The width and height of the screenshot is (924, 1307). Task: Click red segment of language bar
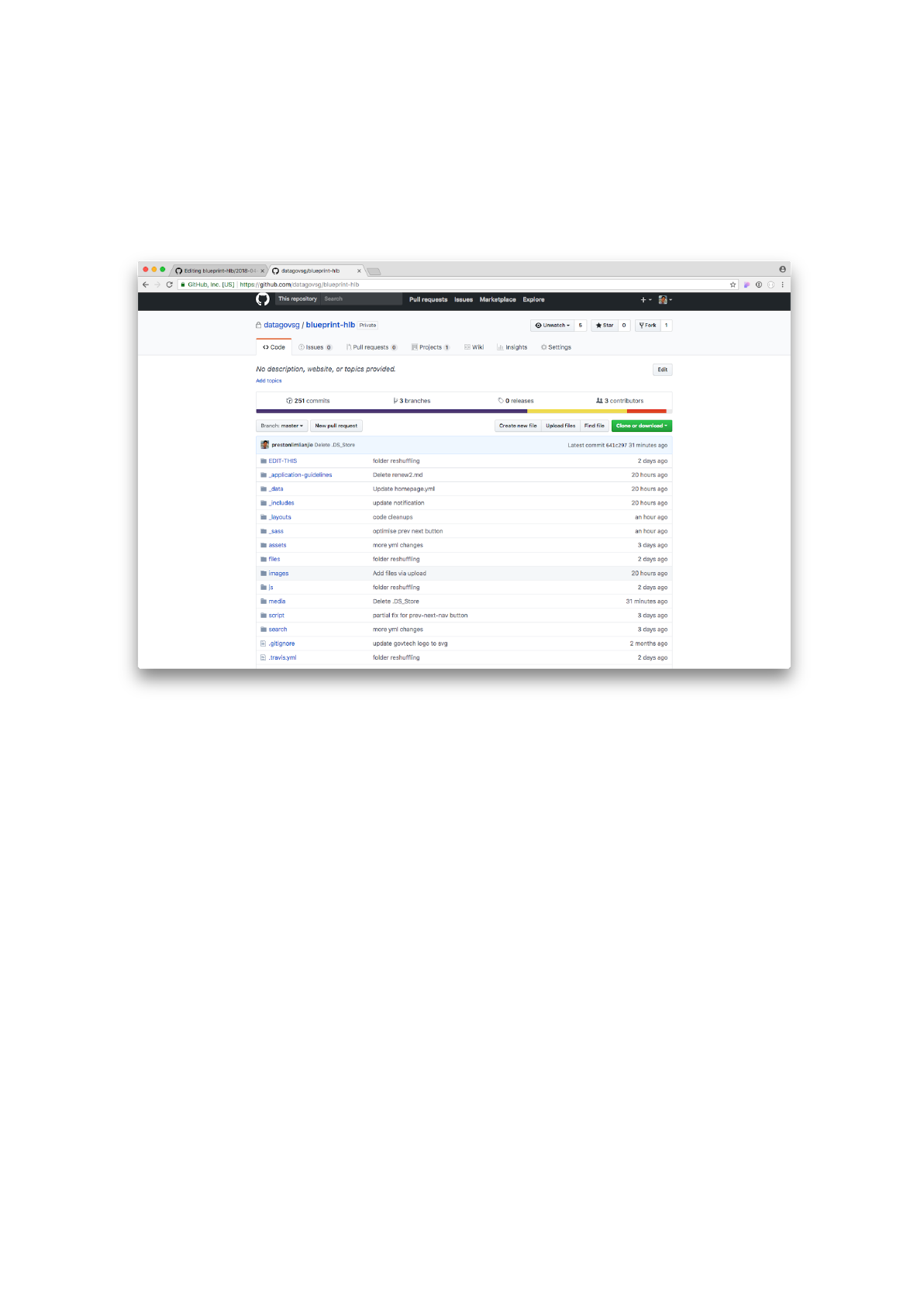tap(646, 411)
